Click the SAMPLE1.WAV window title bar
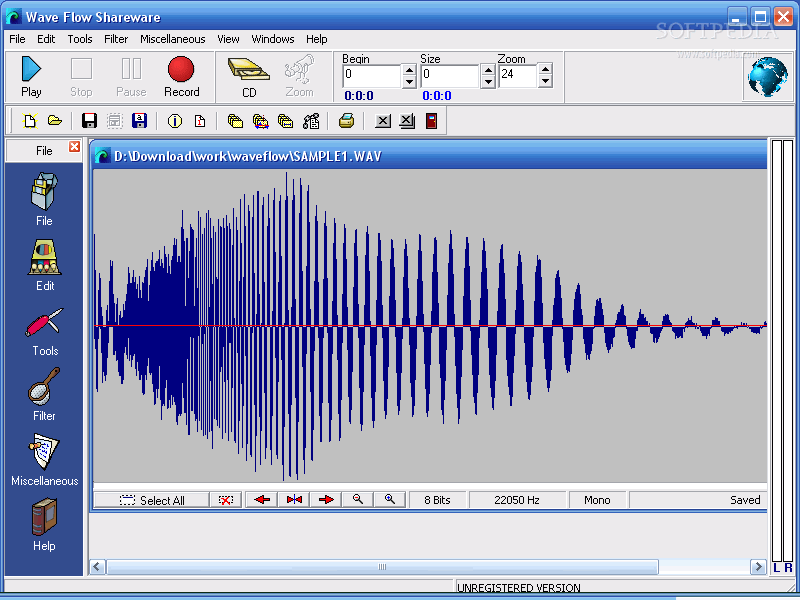 coord(430,156)
